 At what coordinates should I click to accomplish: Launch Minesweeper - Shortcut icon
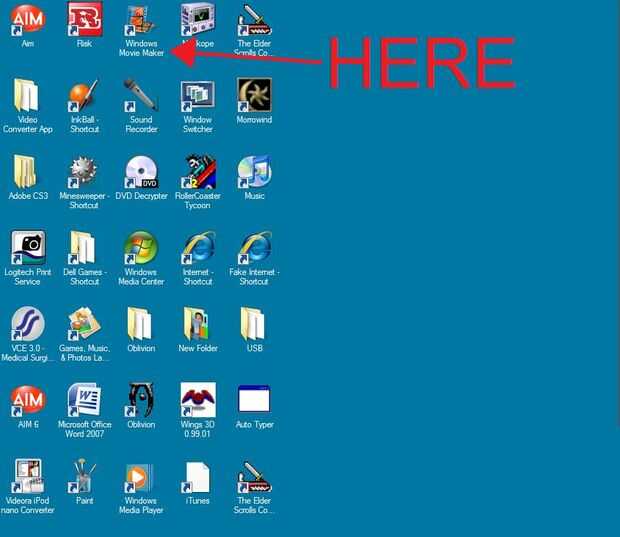tap(83, 172)
